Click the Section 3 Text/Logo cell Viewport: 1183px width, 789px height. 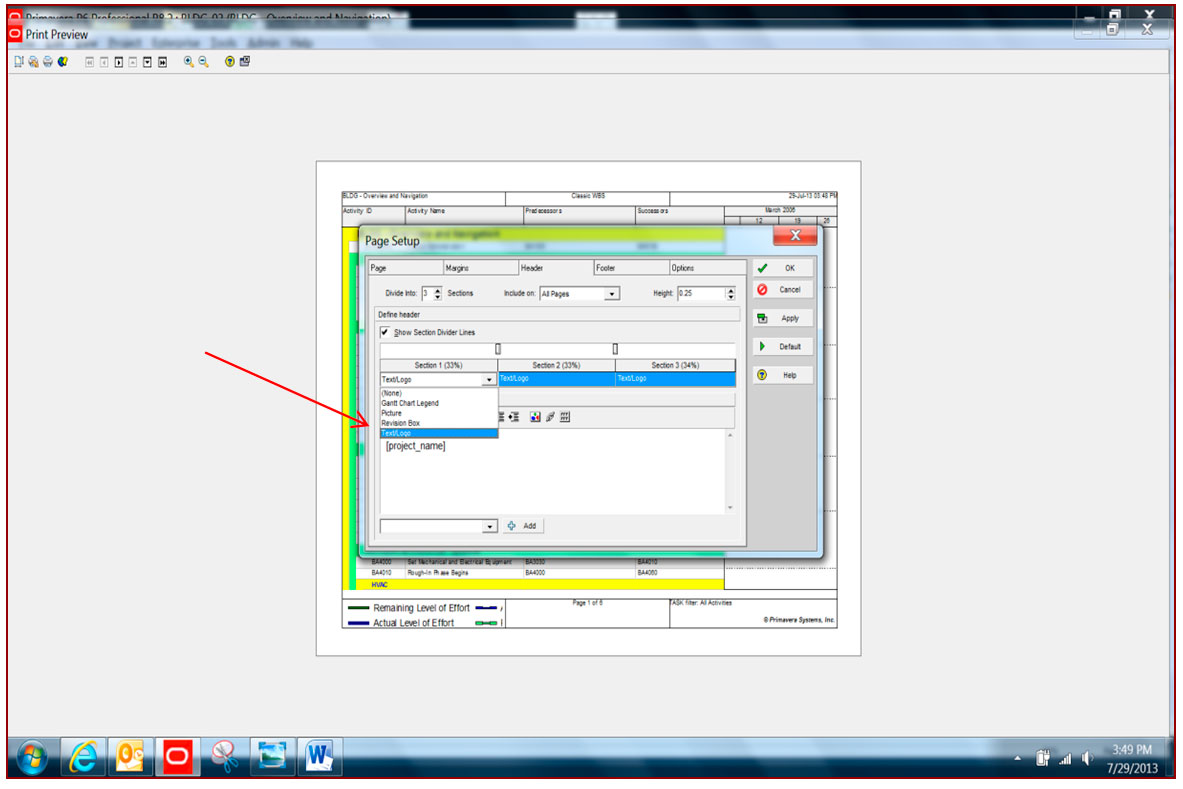[676, 379]
